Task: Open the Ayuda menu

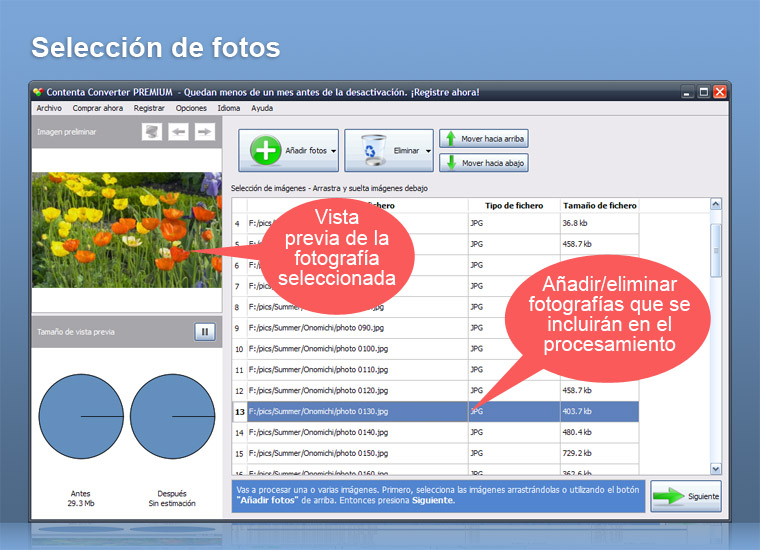Action: [262, 108]
